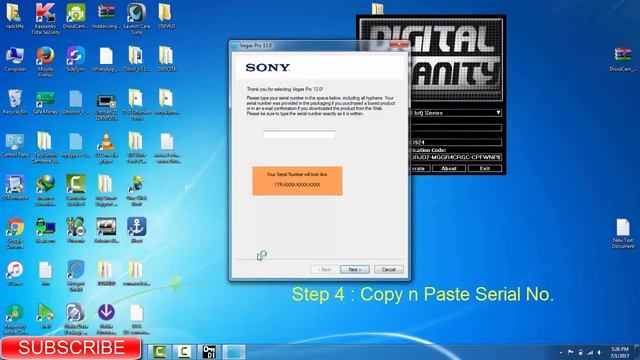Open the network icon in system tray
Screen dimensions: 640x360
tap(590, 352)
